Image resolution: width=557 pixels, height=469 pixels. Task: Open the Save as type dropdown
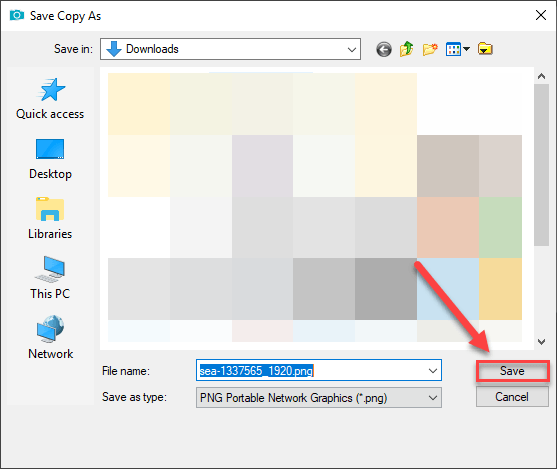click(x=319, y=398)
